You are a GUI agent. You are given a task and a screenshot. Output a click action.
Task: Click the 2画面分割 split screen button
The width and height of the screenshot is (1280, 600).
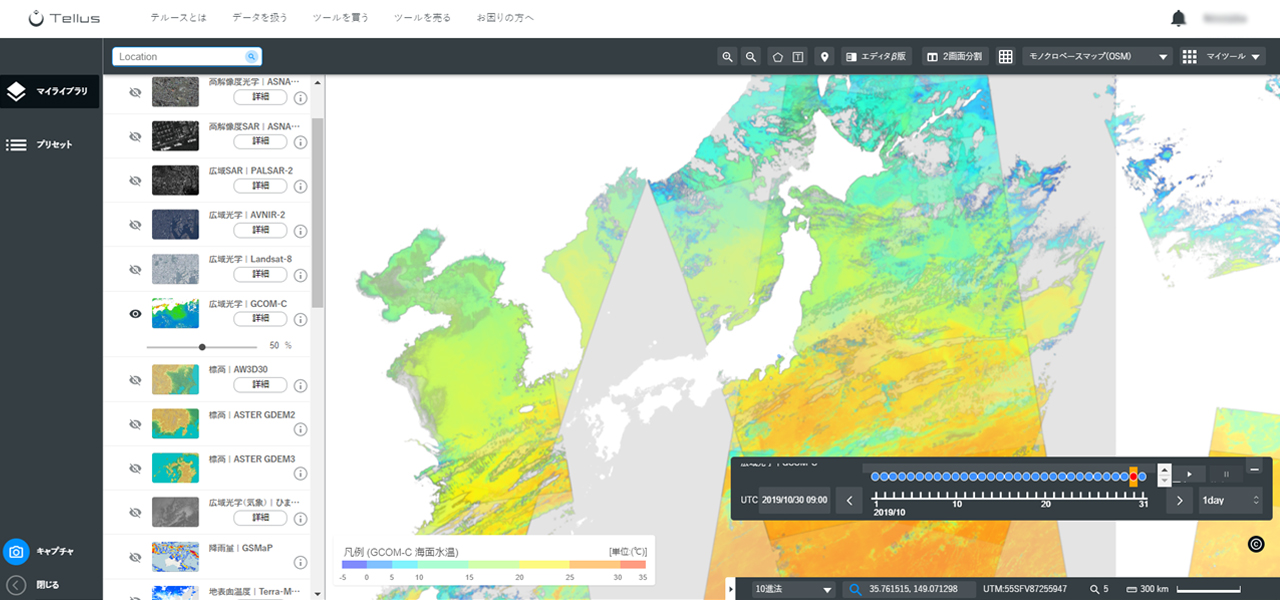(x=955, y=57)
